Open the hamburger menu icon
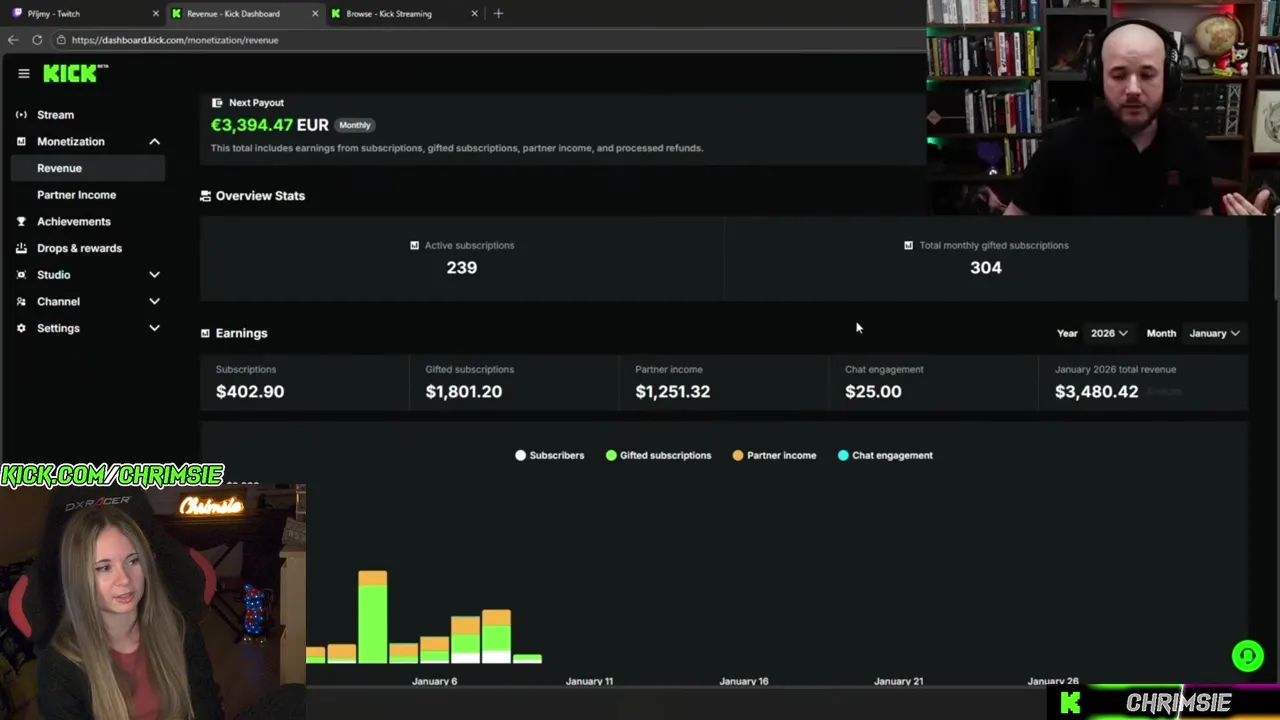Viewport: 1280px width, 720px height. [23, 73]
